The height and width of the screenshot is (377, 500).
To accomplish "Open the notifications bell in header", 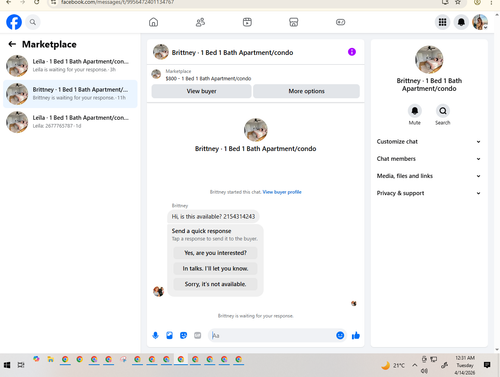I will [x=461, y=22].
